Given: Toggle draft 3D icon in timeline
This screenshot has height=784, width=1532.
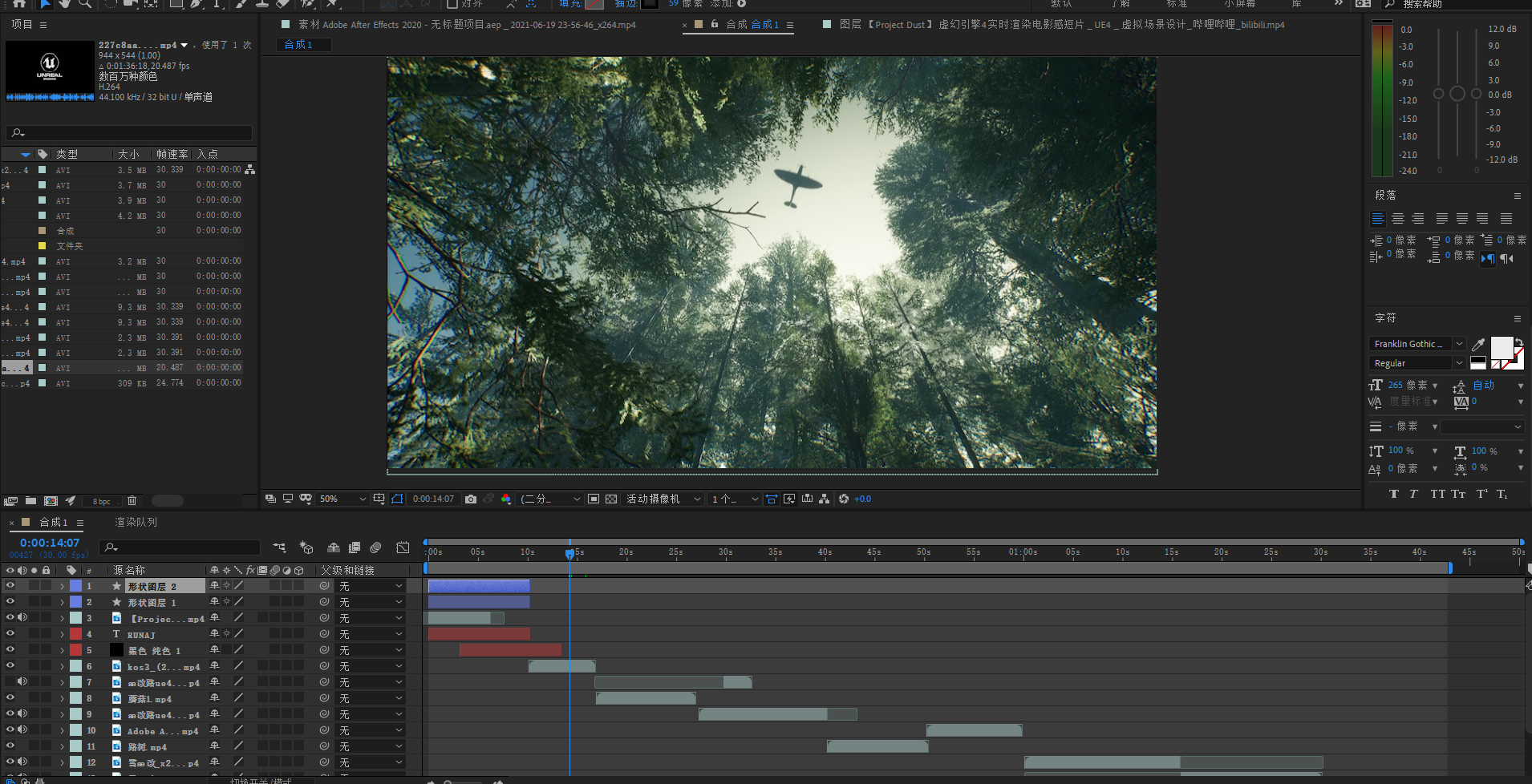Looking at the screenshot, I should 306,548.
